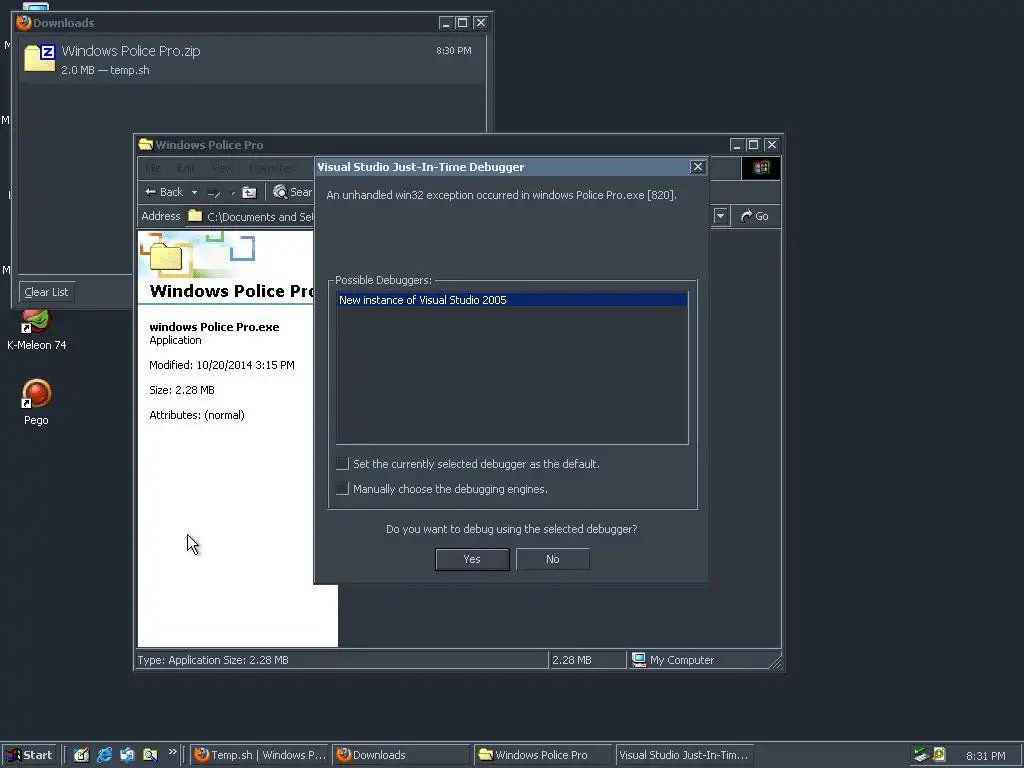Open the File menu in explorer window

pos(153,168)
